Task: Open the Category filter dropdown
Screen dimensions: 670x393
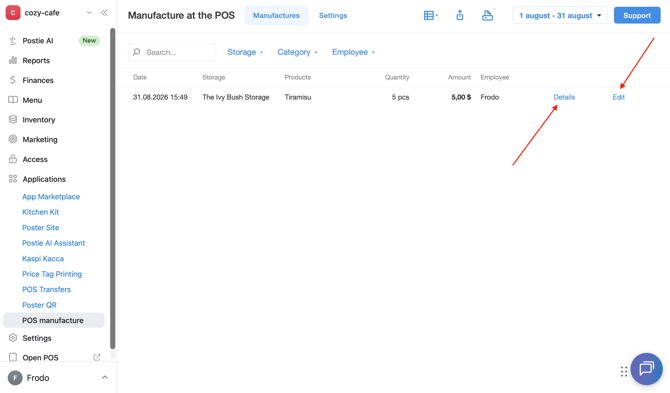Action: pyautogui.click(x=297, y=52)
